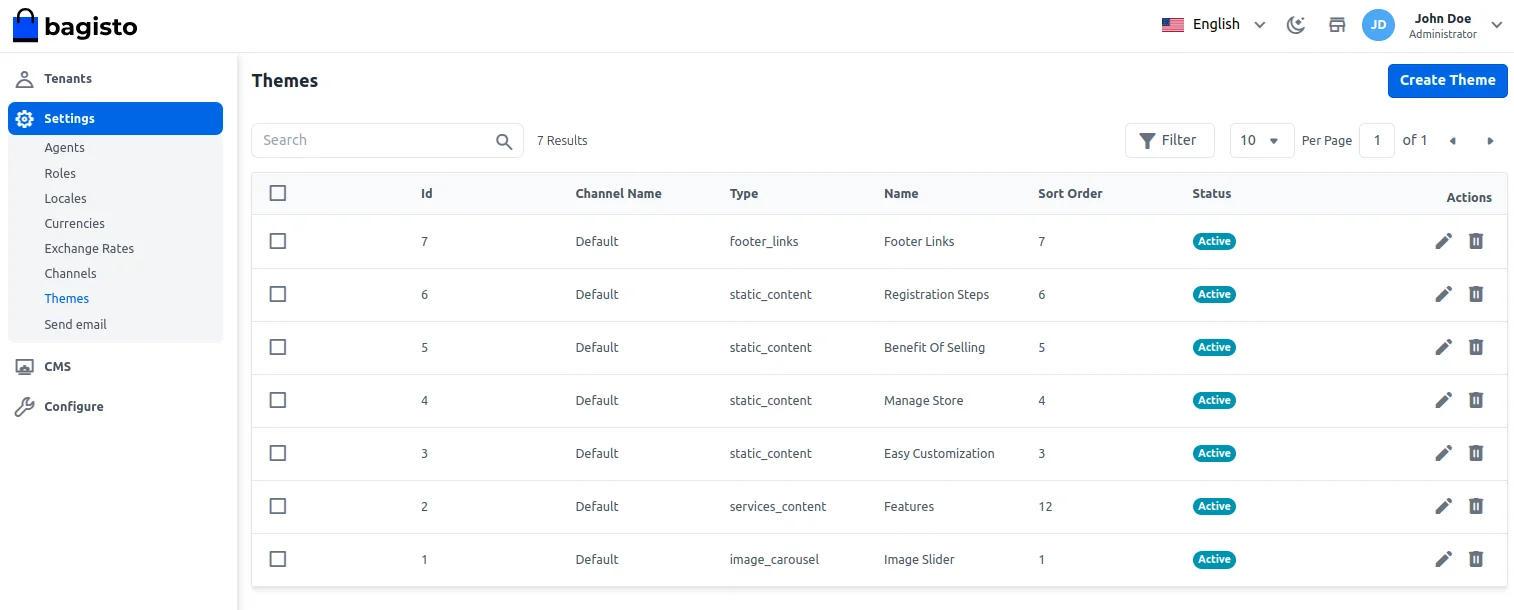
Task: Check the Manage Store row checkbox
Action: point(278,400)
